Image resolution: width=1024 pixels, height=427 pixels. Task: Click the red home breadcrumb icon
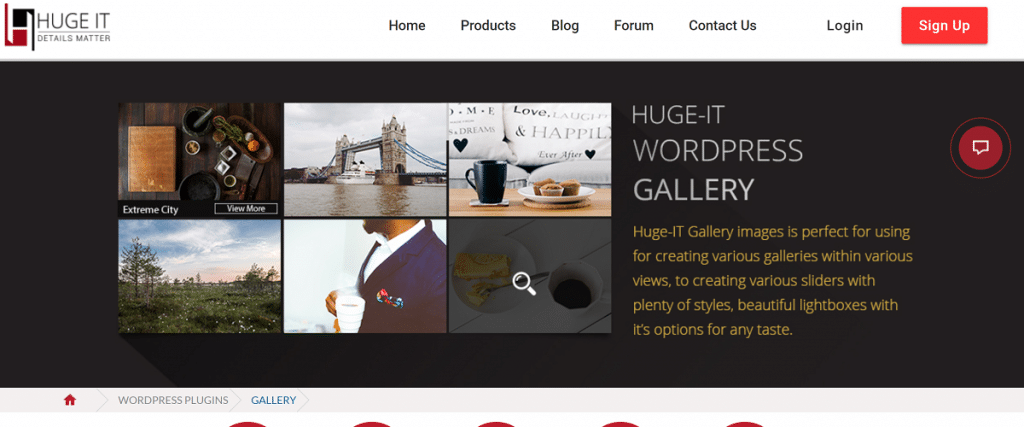point(70,400)
